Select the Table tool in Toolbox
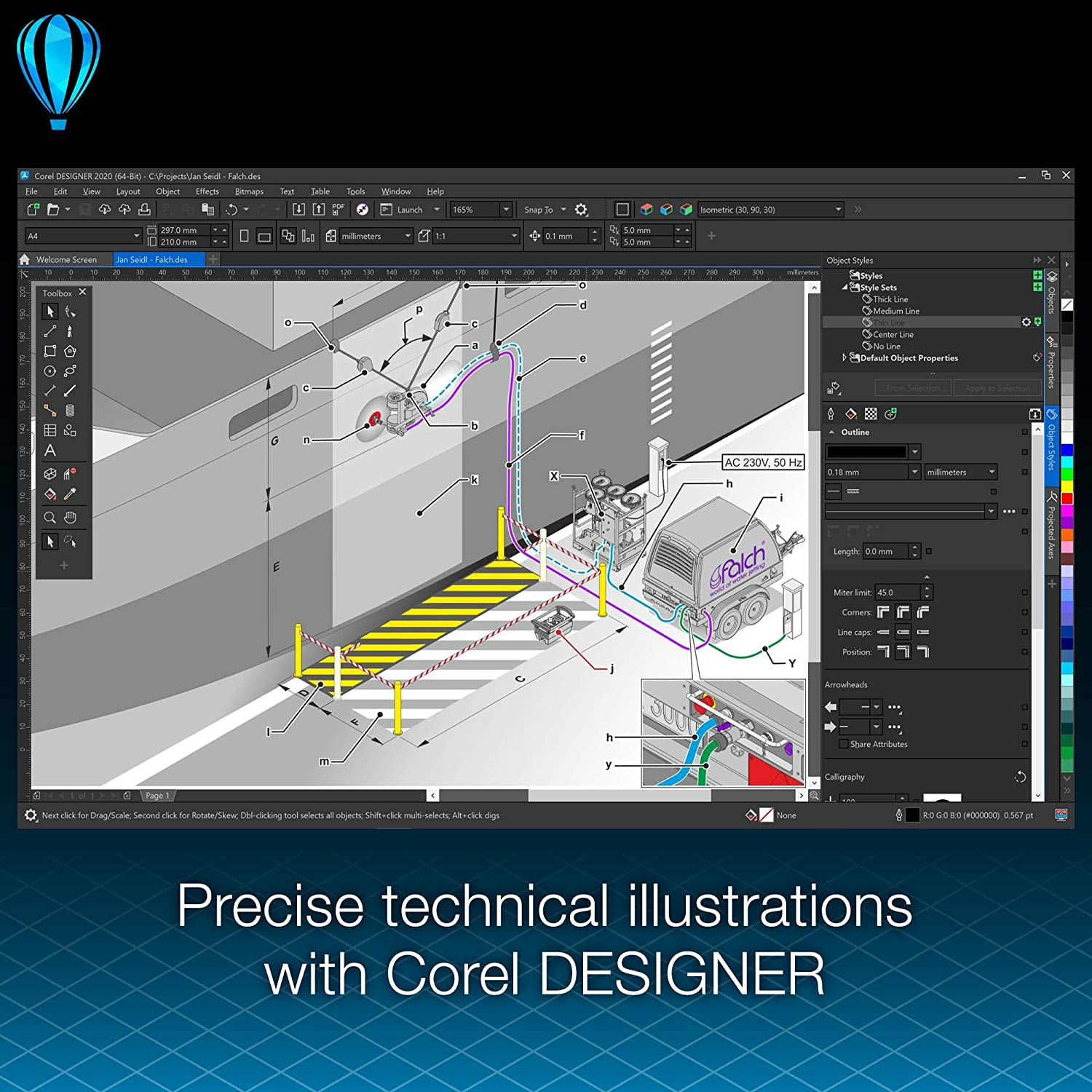This screenshot has width=1092, height=1092. tap(50, 431)
